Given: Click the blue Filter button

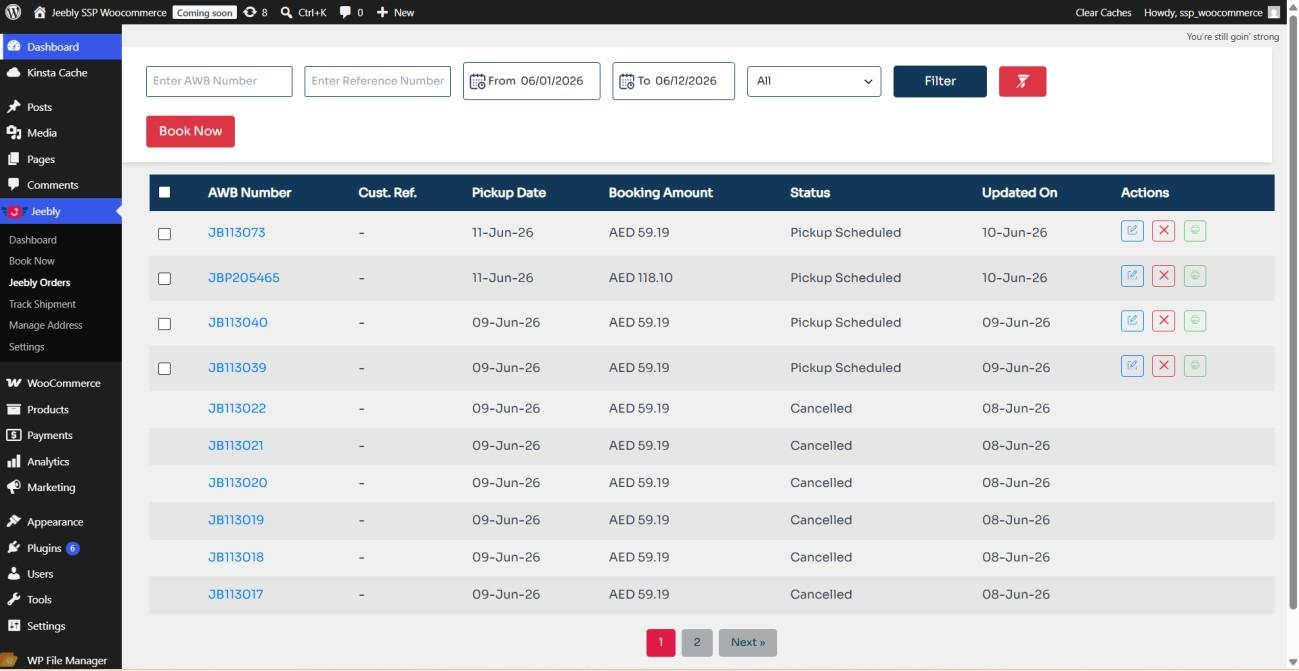Looking at the screenshot, I should click(940, 81).
